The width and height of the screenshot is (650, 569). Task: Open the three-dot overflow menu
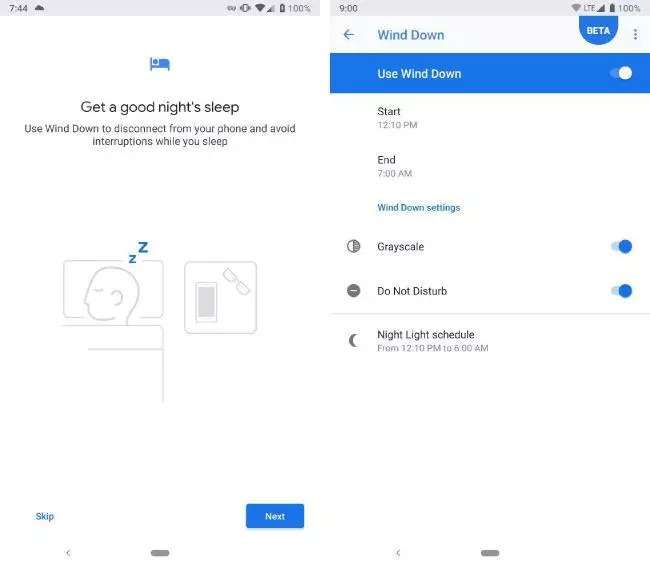635,34
